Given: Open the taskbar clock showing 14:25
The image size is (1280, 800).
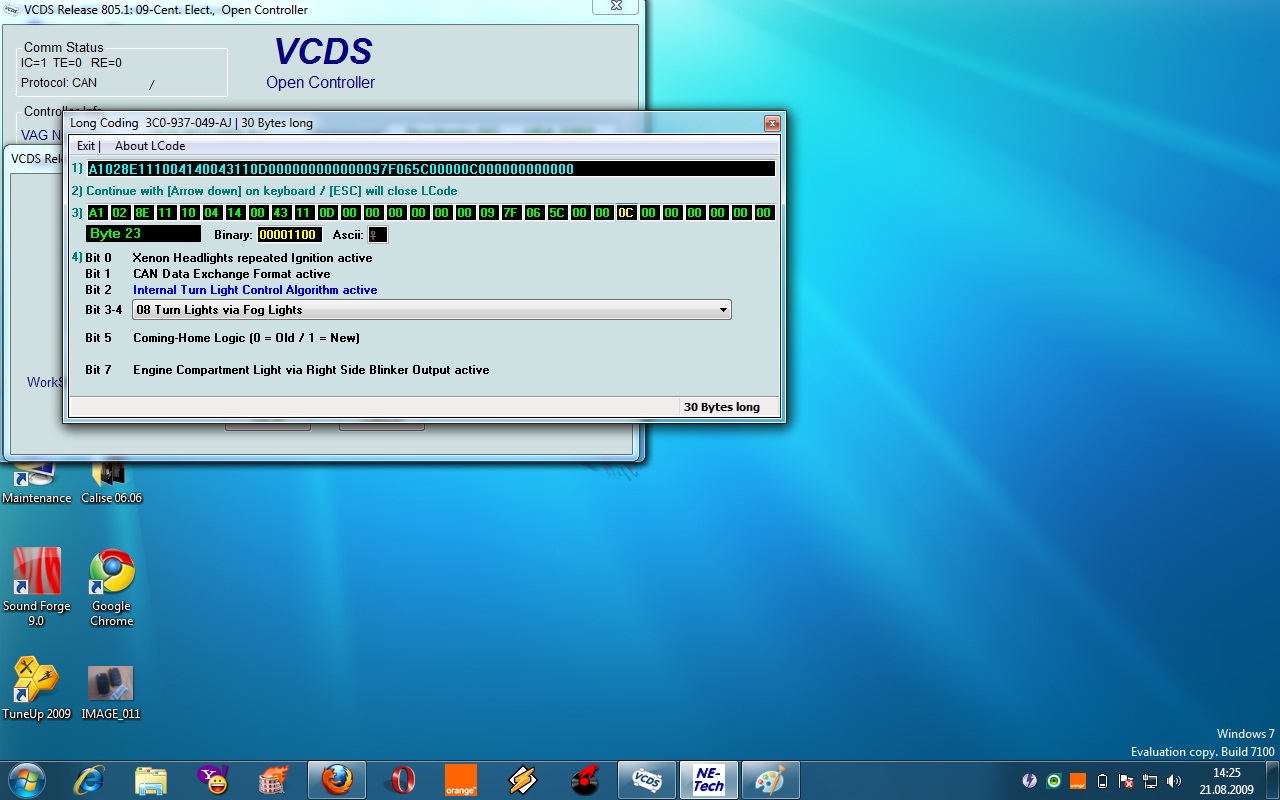Looking at the screenshot, I should click(x=1227, y=781).
